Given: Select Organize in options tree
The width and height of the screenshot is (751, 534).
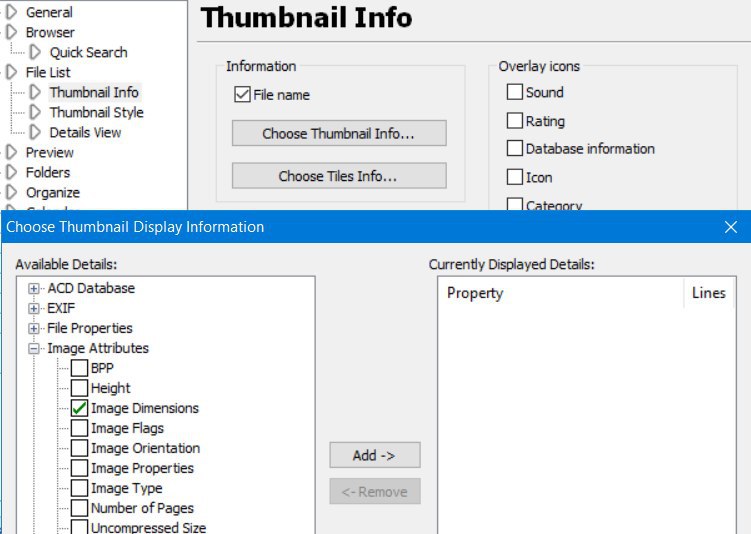Looking at the screenshot, I should pos(53,193).
